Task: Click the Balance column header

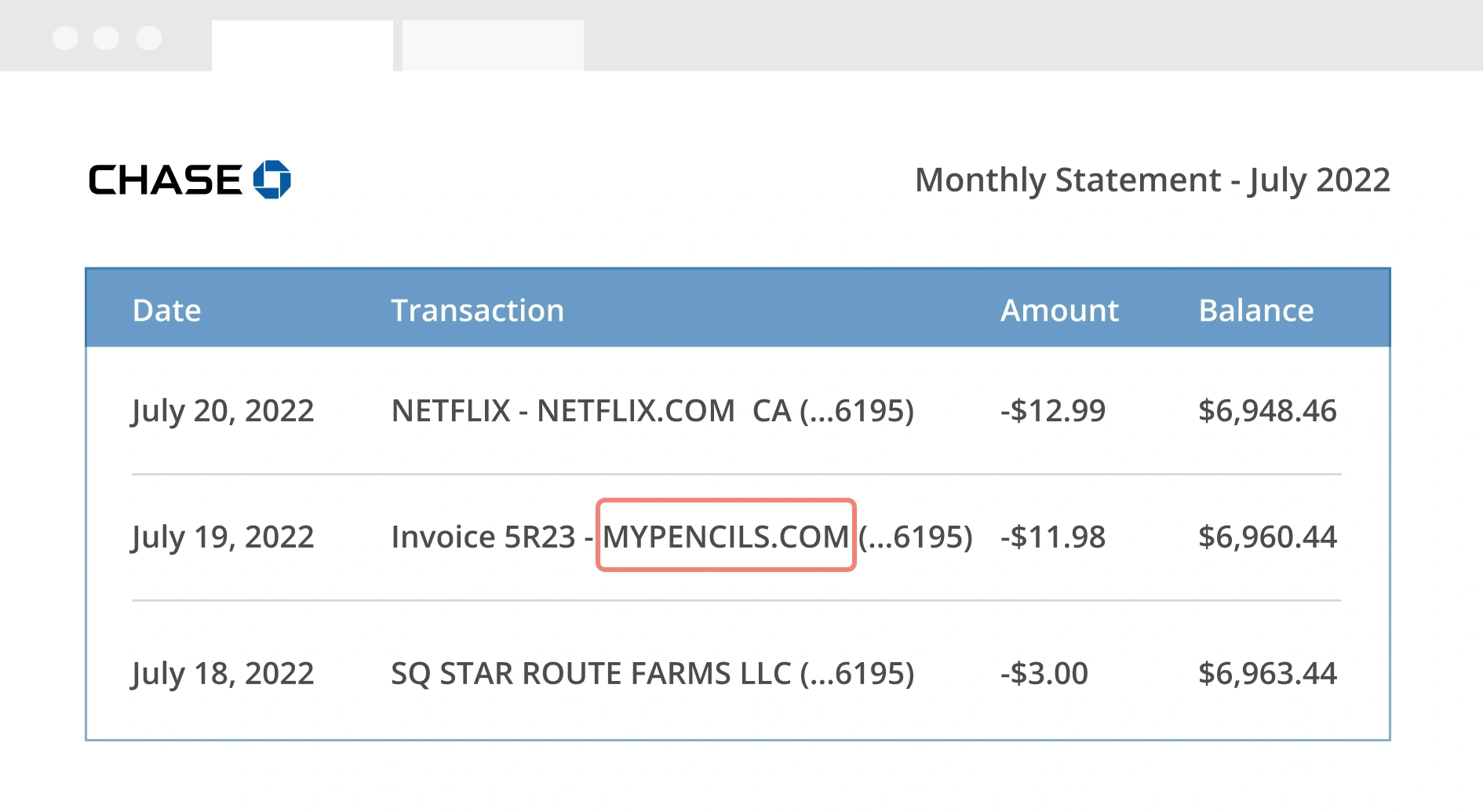Action: [1256, 311]
